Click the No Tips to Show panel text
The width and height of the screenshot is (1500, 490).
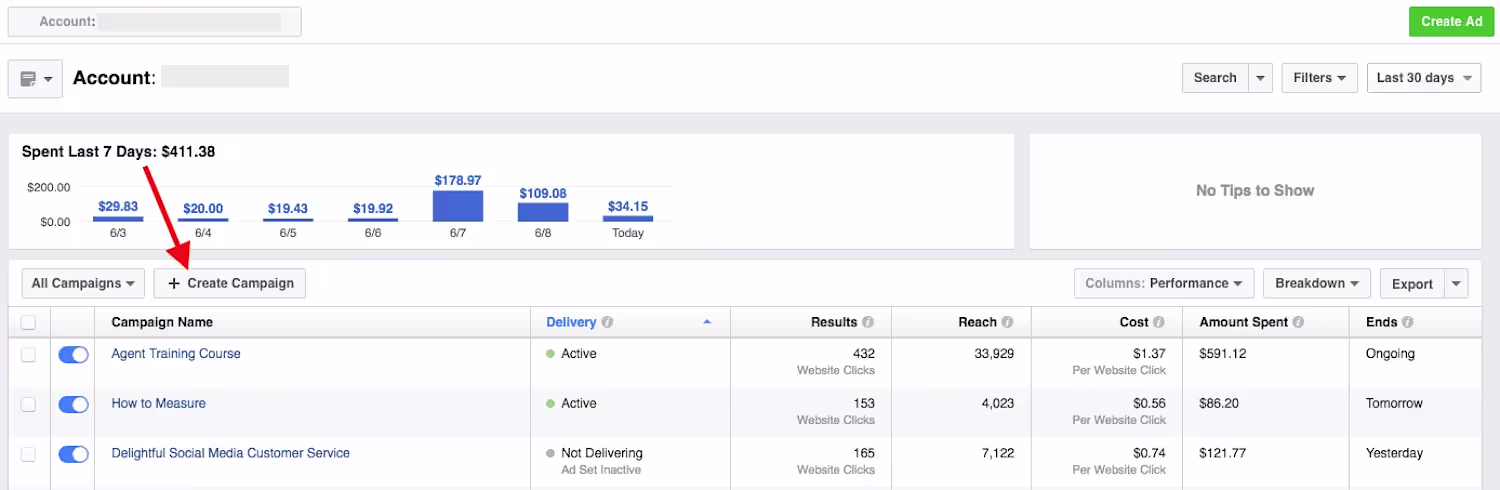point(1255,190)
